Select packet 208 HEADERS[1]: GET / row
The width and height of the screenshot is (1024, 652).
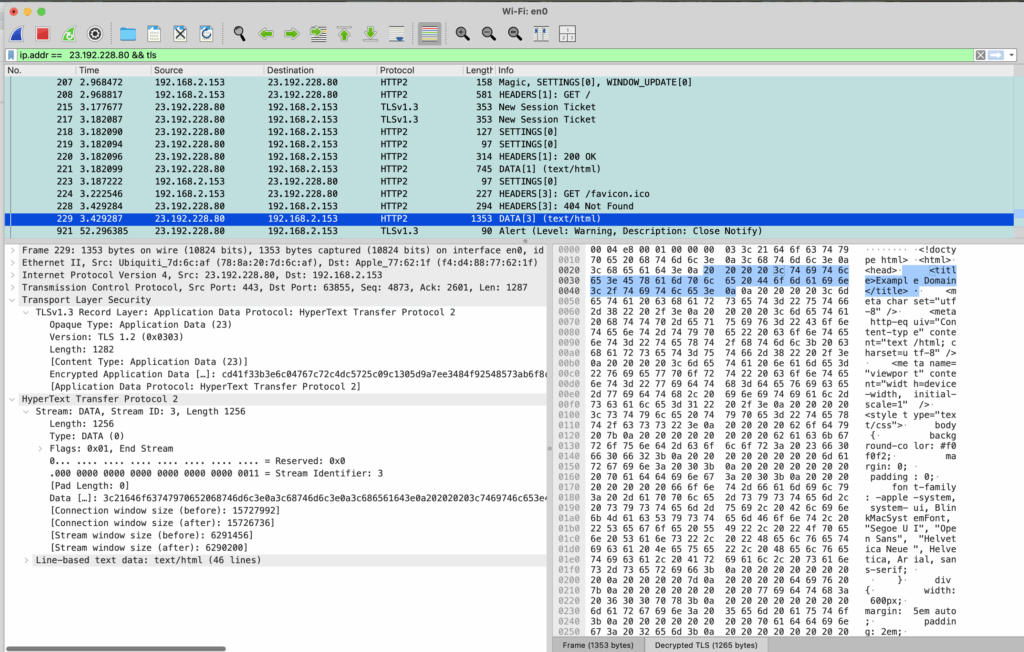pos(509,95)
